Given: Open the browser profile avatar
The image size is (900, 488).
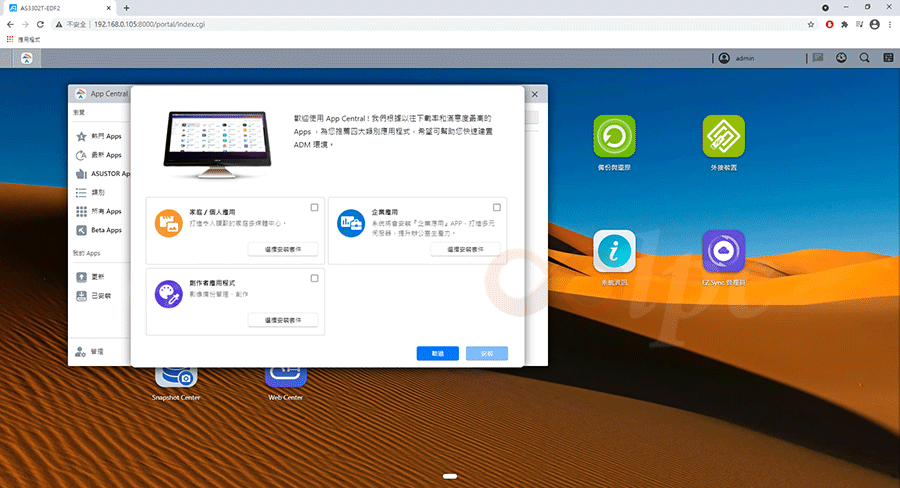Looking at the screenshot, I should click(x=875, y=24).
